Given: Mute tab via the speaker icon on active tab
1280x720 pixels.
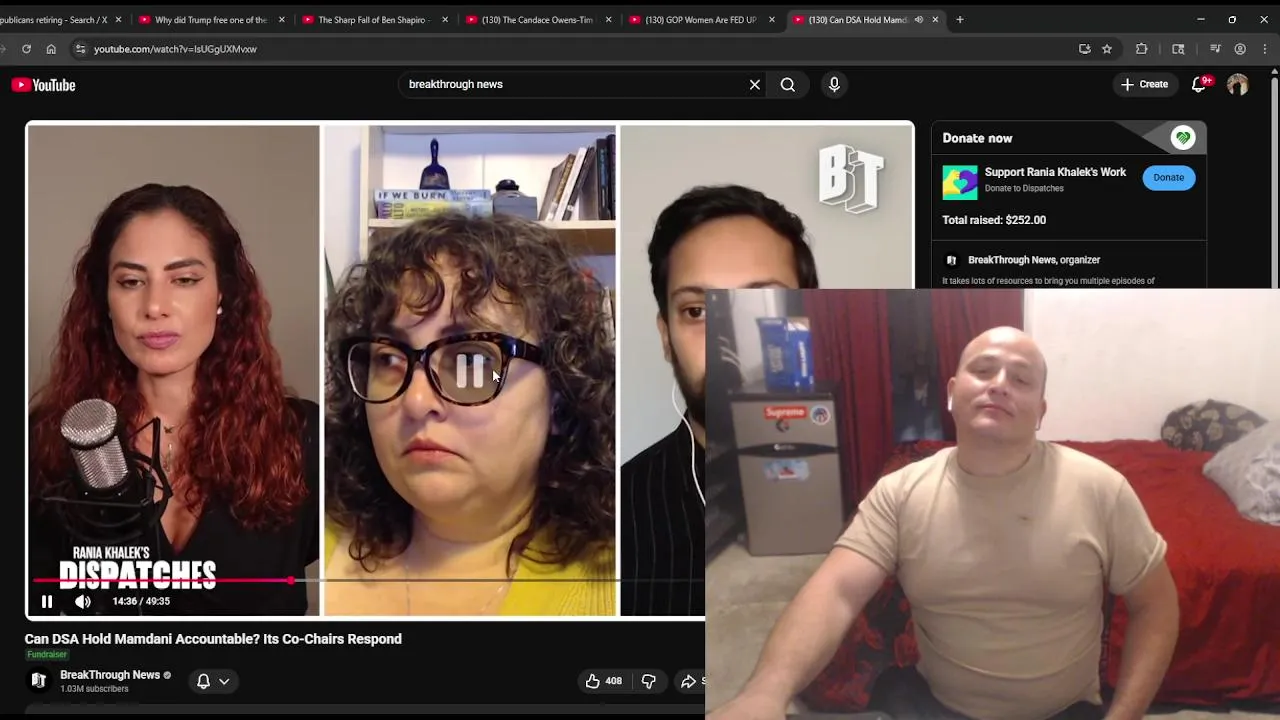Looking at the screenshot, I should pyautogui.click(x=918, y=20).
